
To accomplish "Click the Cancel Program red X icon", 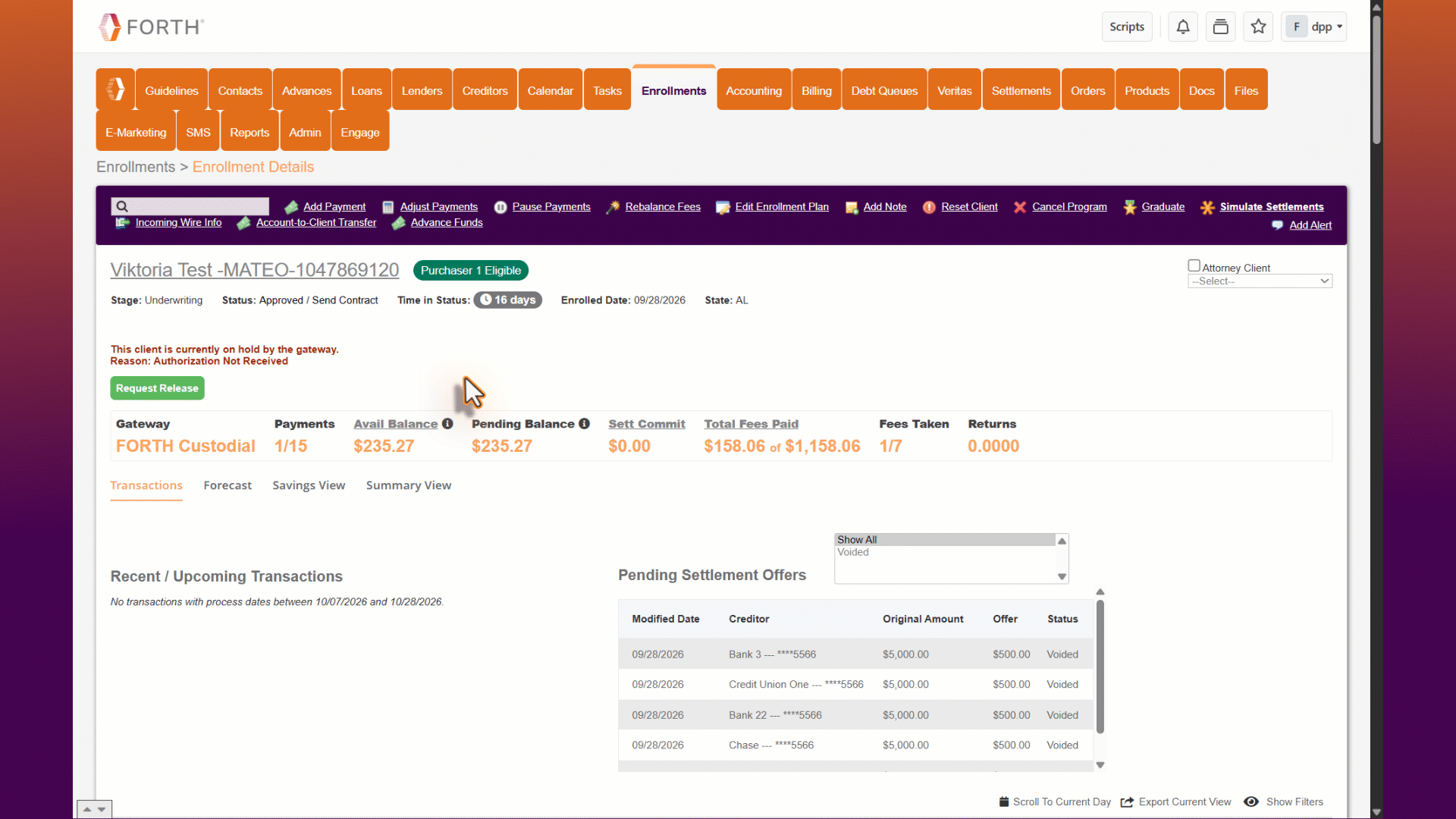I will (x=1020, y=207).
